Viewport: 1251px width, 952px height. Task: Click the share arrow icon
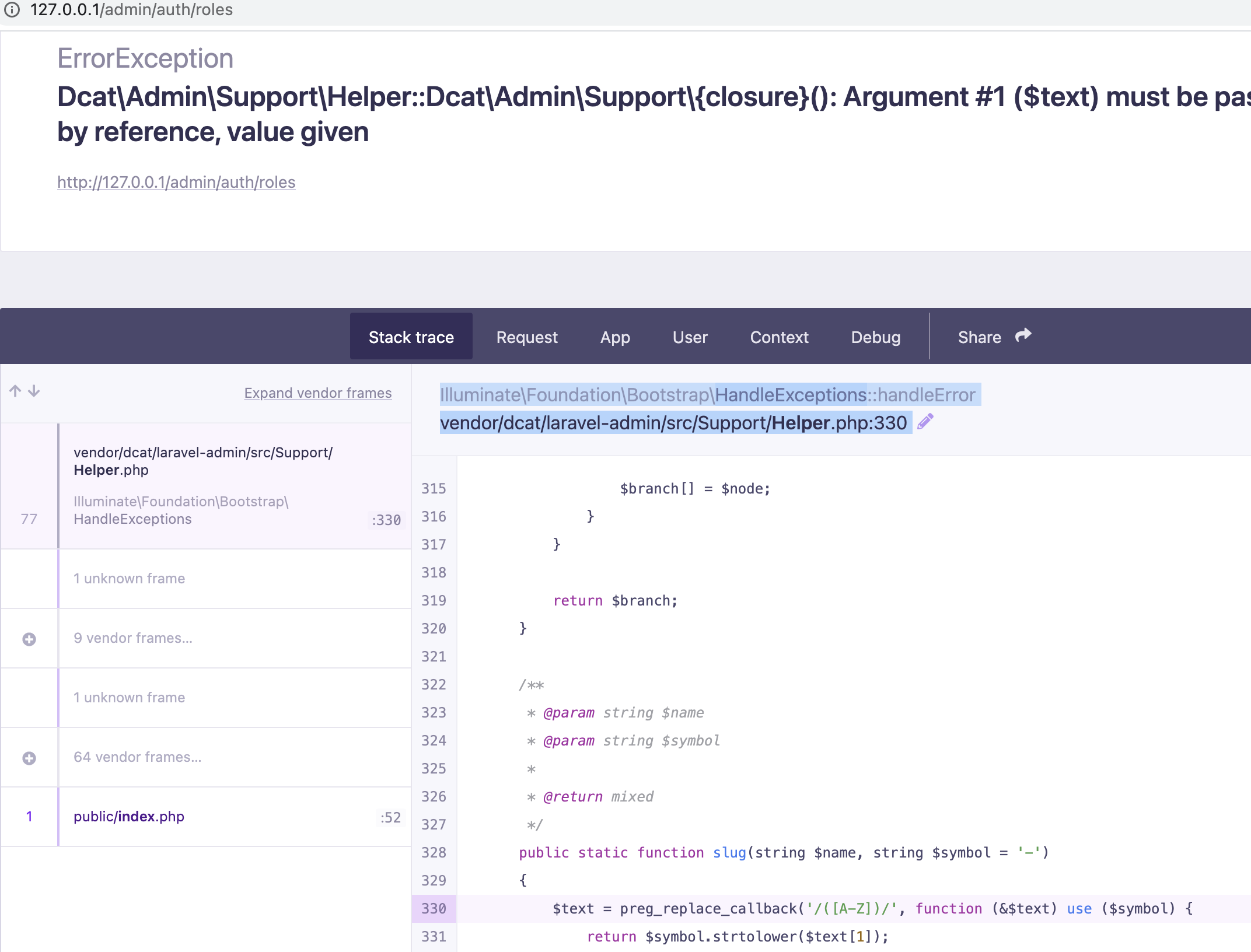pyautogui.click(x=1022, y=335)
